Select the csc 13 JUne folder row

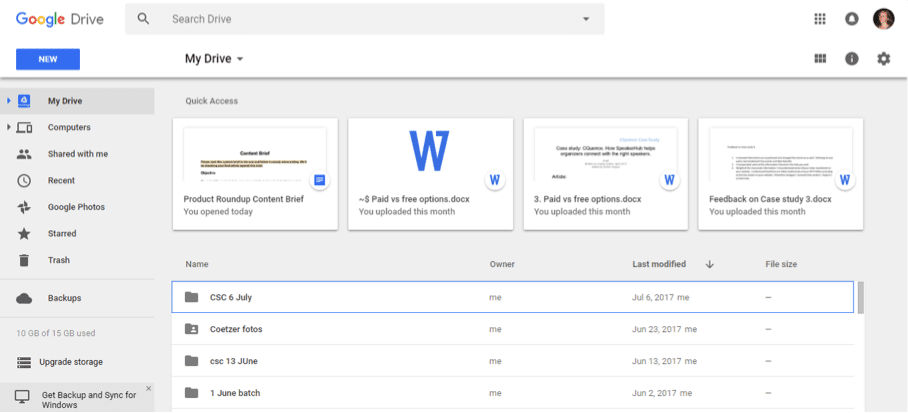[512, 361]
